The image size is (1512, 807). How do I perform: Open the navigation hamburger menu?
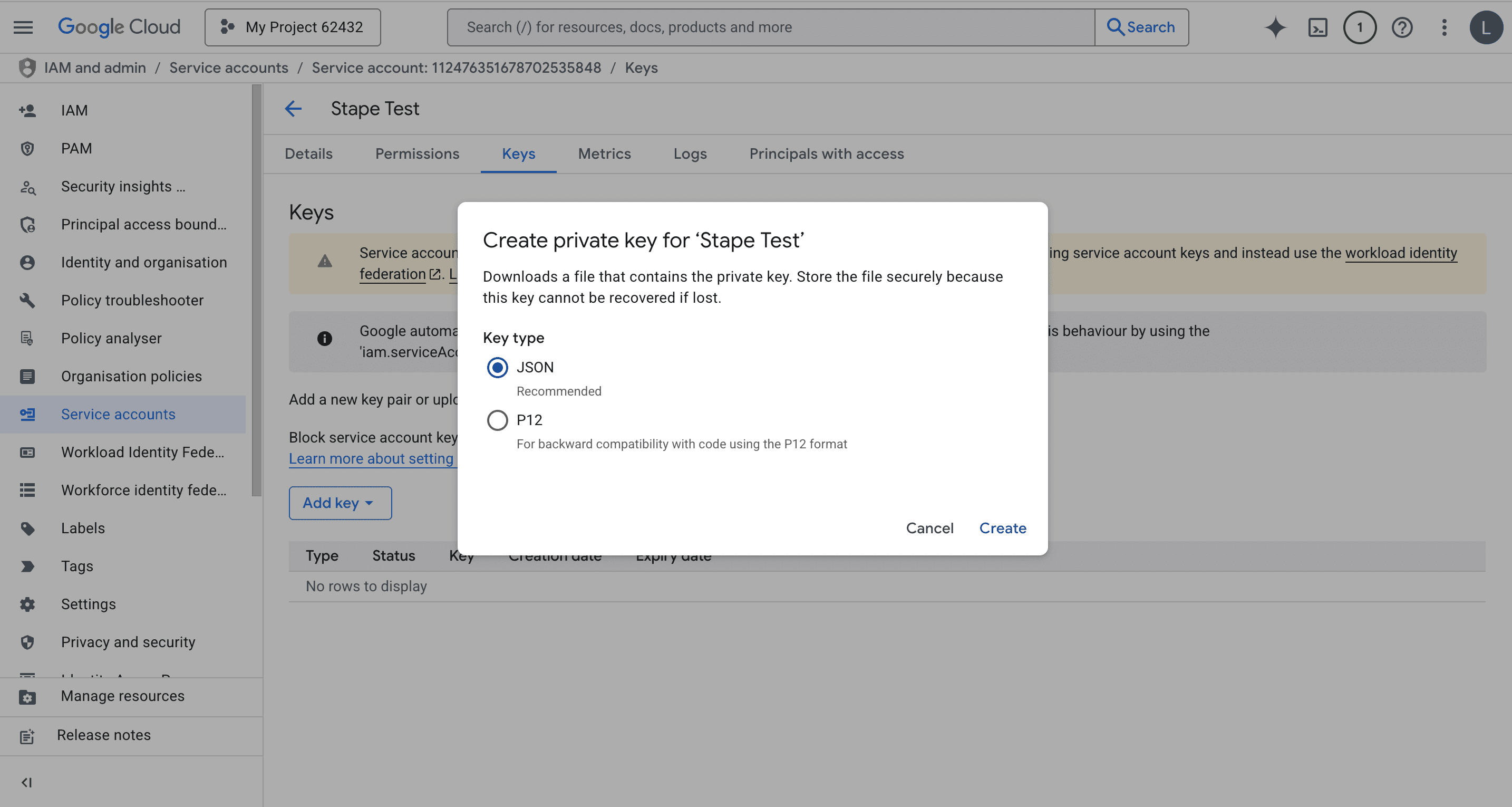(22, 27)
